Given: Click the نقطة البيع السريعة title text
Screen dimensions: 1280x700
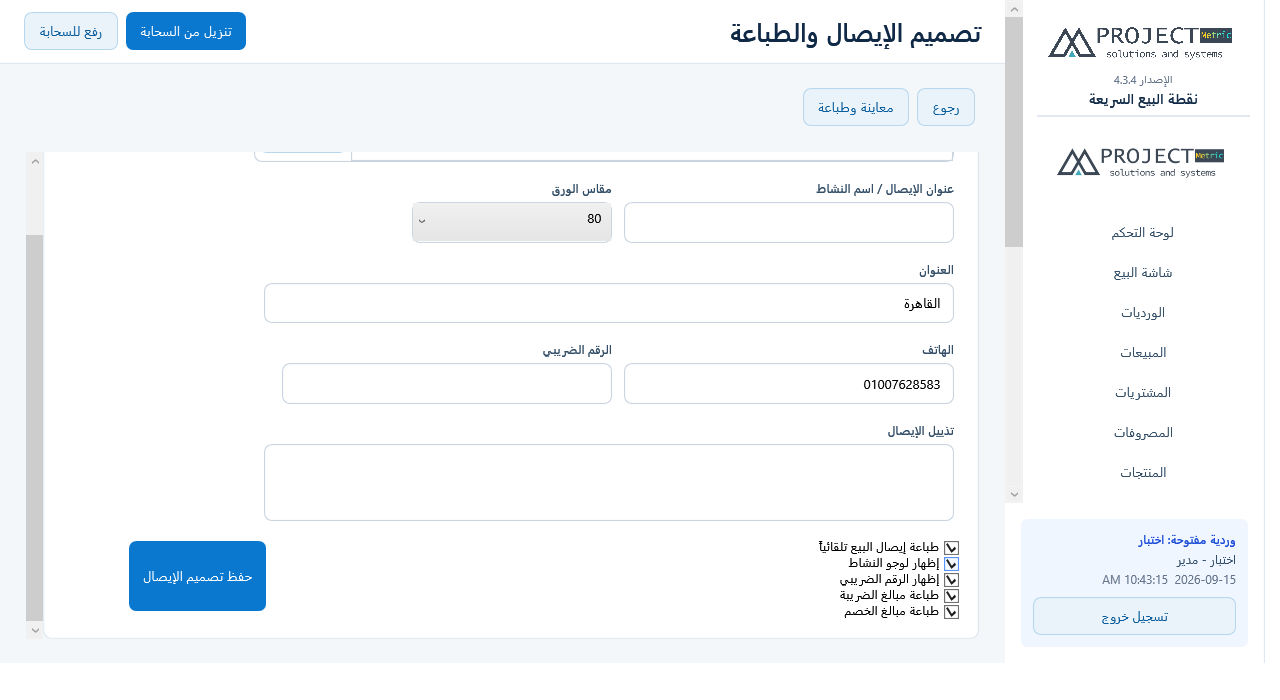Looking at the screenshot, I should 1143,99.
